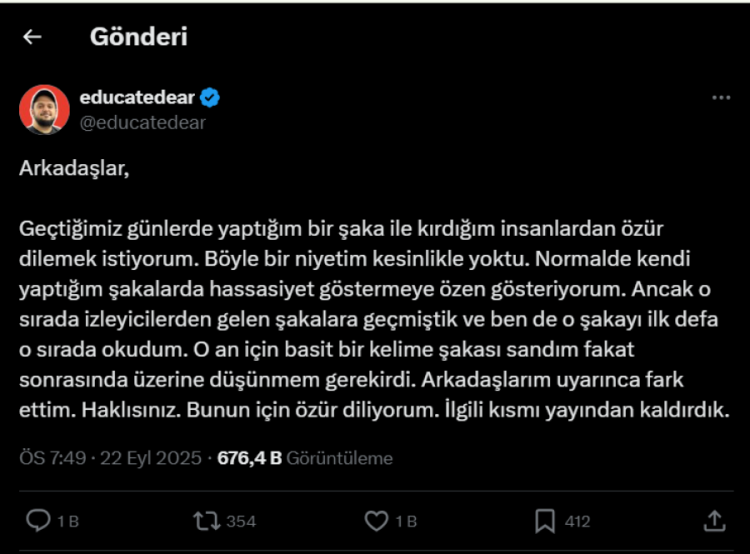Click the 1 B like count beside heart
The height and width of the screenshot is (554, 750).
405,521
